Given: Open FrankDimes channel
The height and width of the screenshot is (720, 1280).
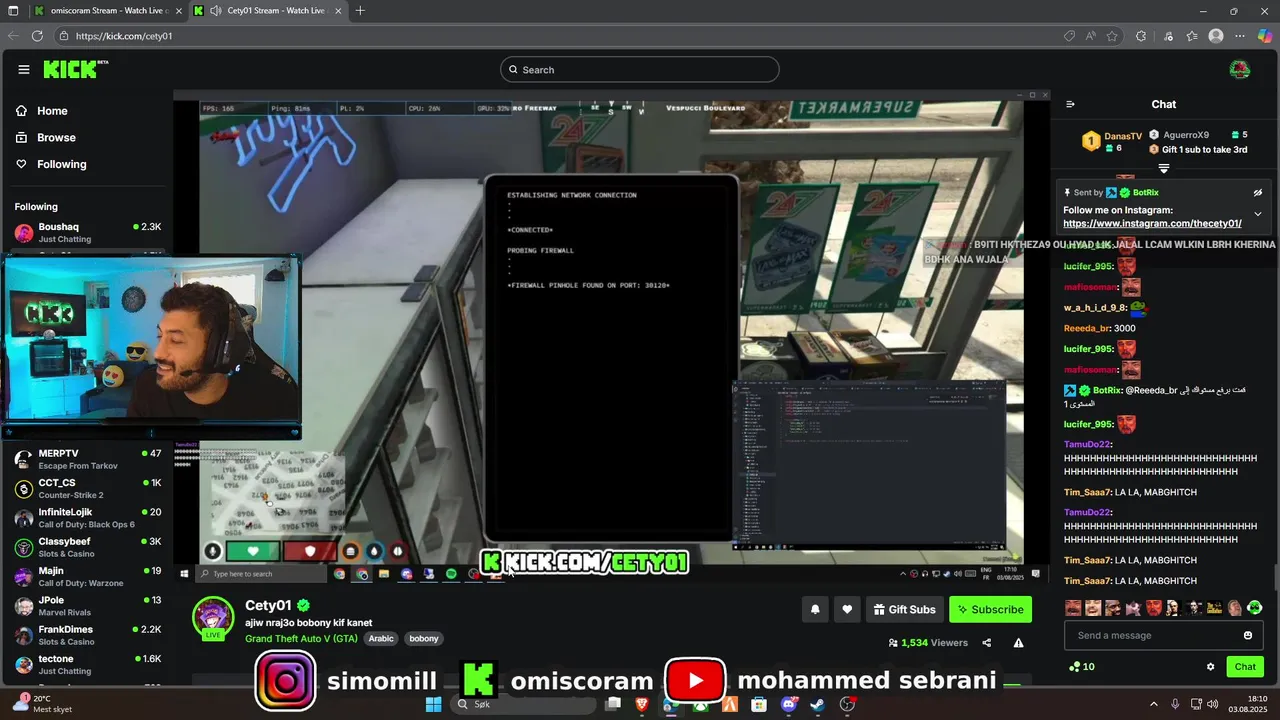Looking at the screenshot, I should click(x=88, y=635).
